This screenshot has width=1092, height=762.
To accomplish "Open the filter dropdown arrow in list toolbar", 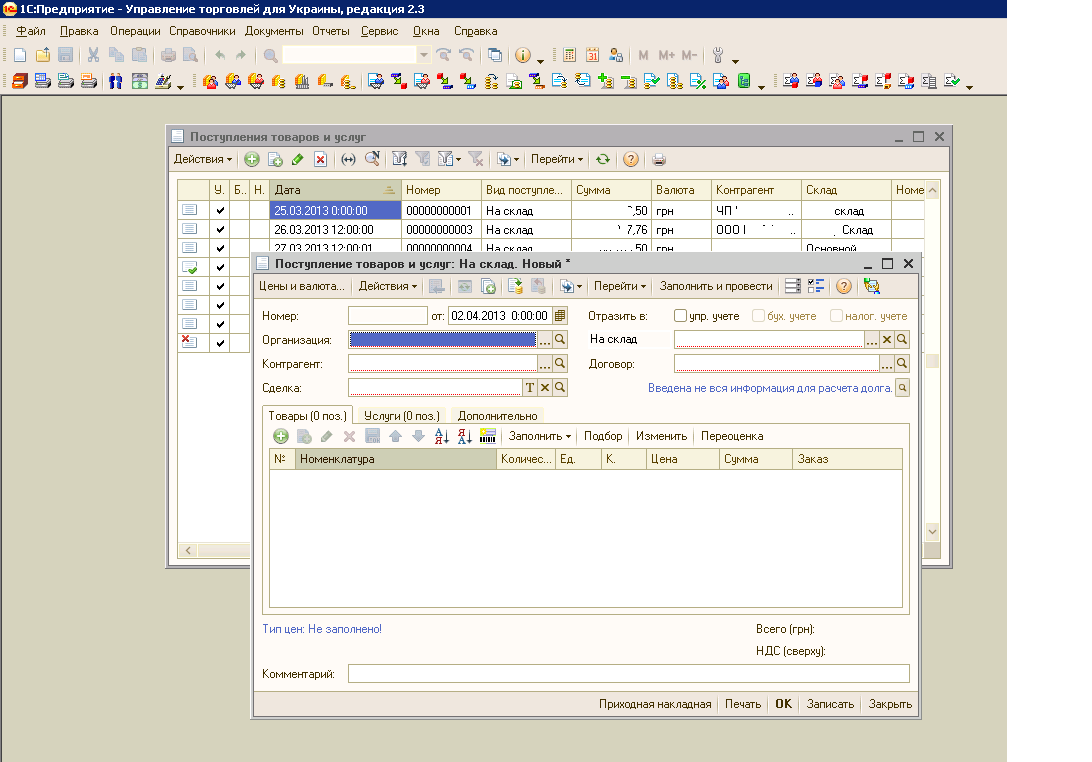I will pos(458,160).
